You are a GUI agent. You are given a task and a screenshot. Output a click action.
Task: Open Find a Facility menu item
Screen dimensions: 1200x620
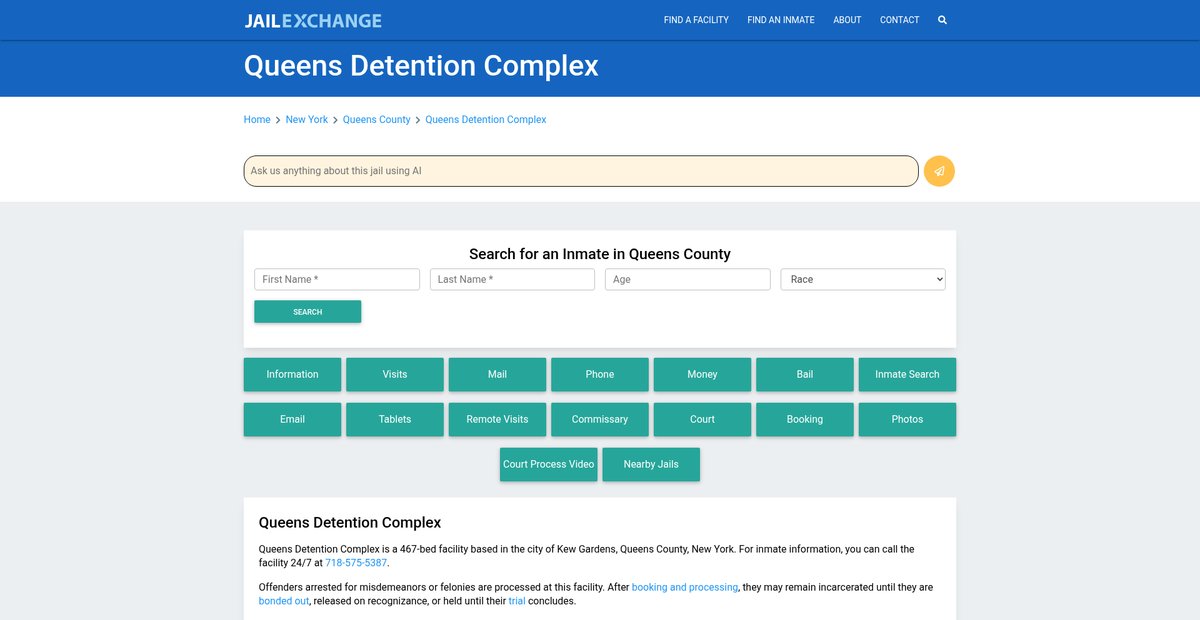click(x=696, y=20)
